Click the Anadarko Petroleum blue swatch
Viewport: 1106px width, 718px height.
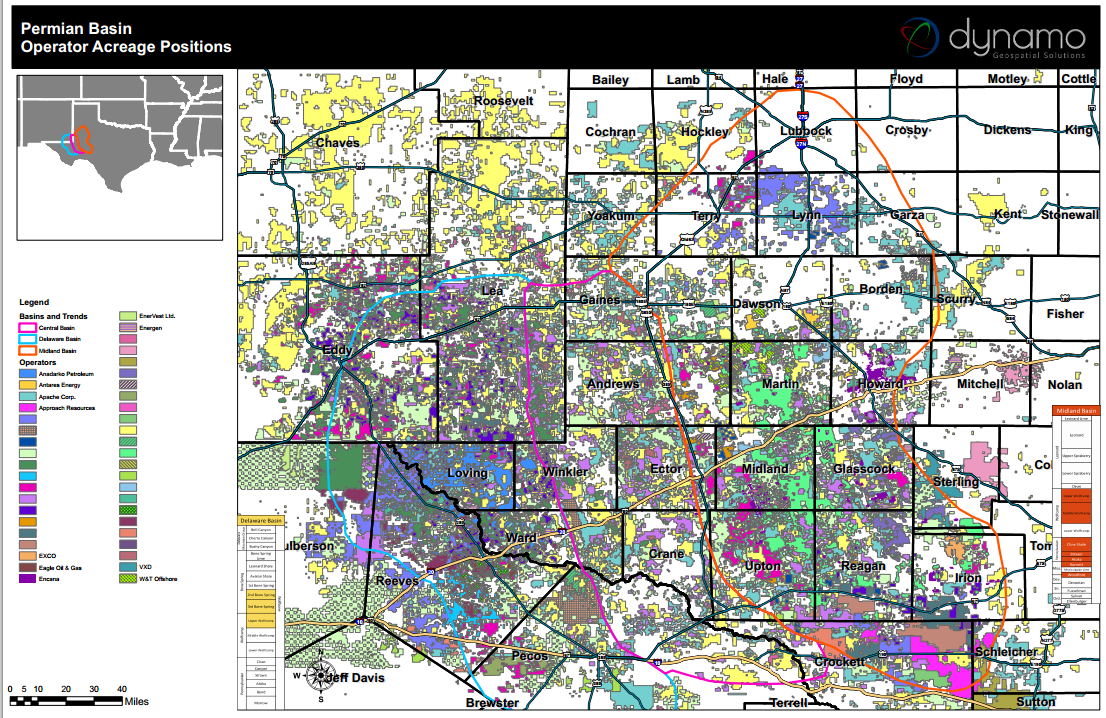tap(28, 374)
